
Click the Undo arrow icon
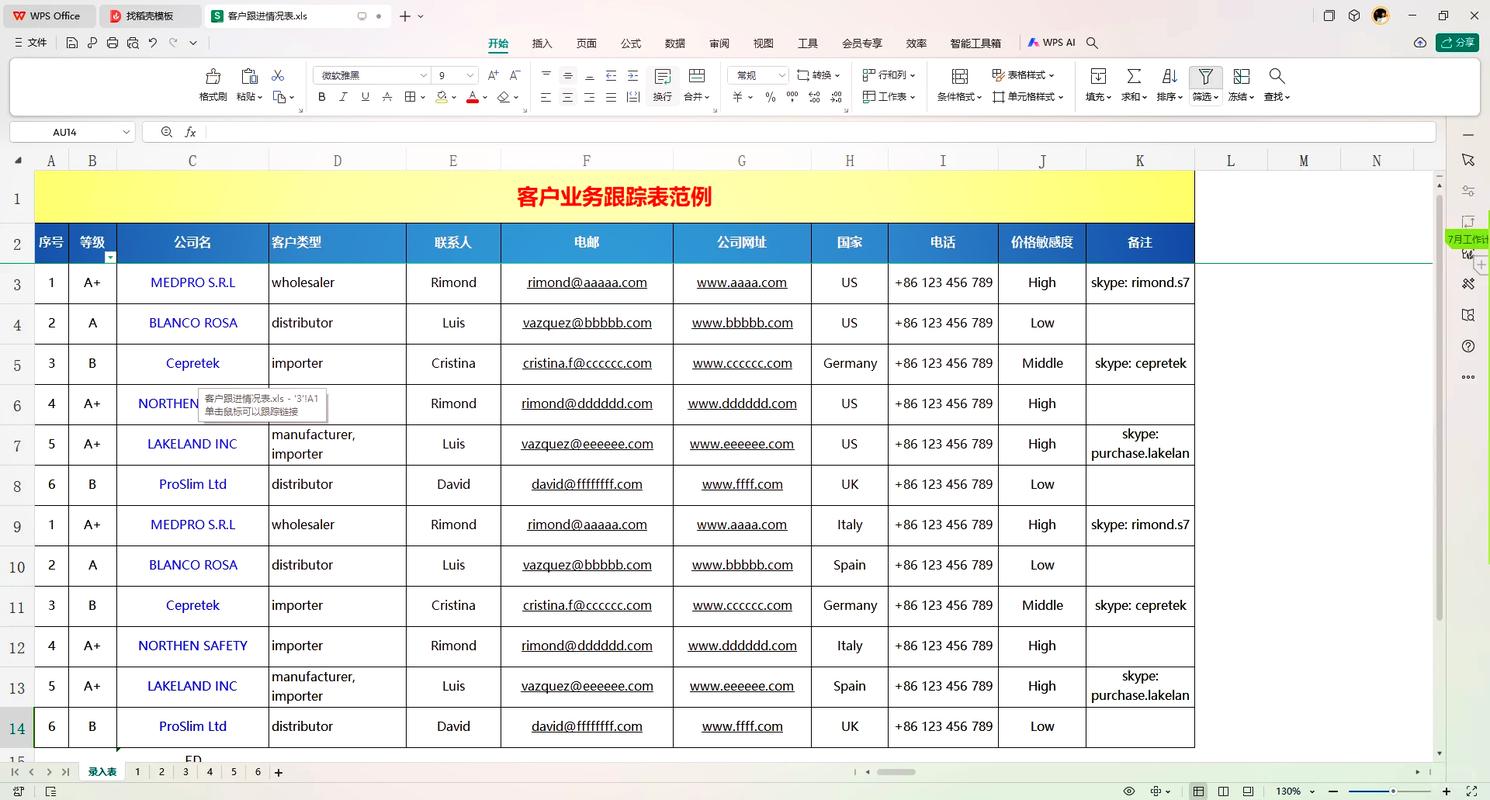pyautogui.click(x=152, y=43)
